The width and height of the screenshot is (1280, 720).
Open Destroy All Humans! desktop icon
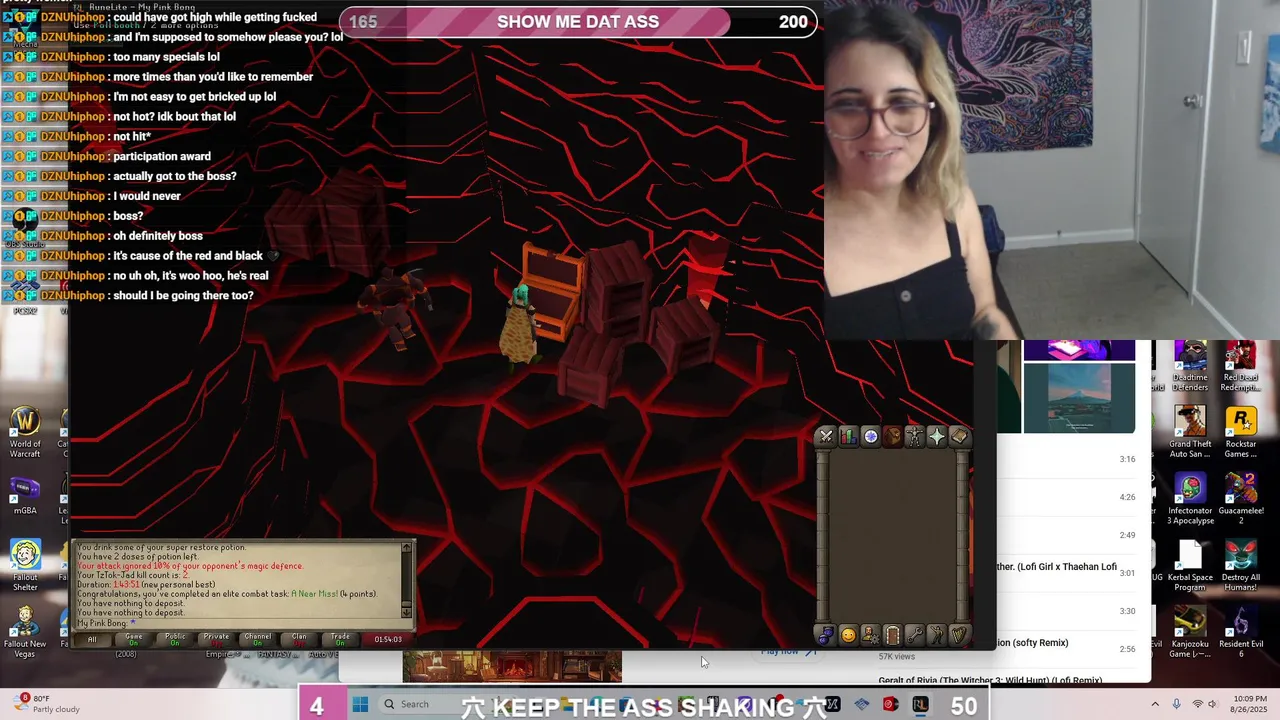click(x=1241, y=565)
